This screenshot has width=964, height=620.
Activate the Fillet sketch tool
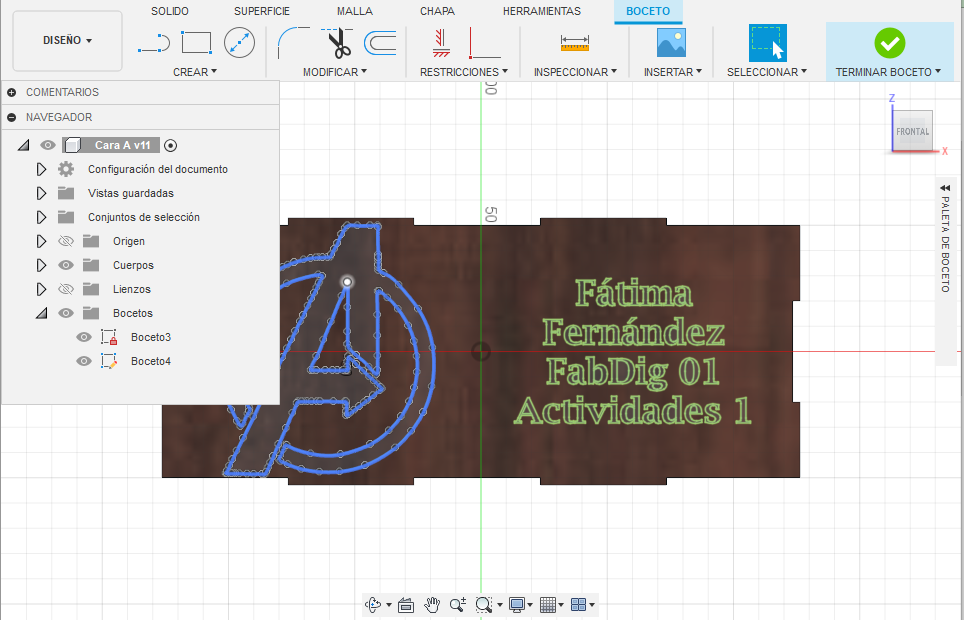tap(293, 43)
